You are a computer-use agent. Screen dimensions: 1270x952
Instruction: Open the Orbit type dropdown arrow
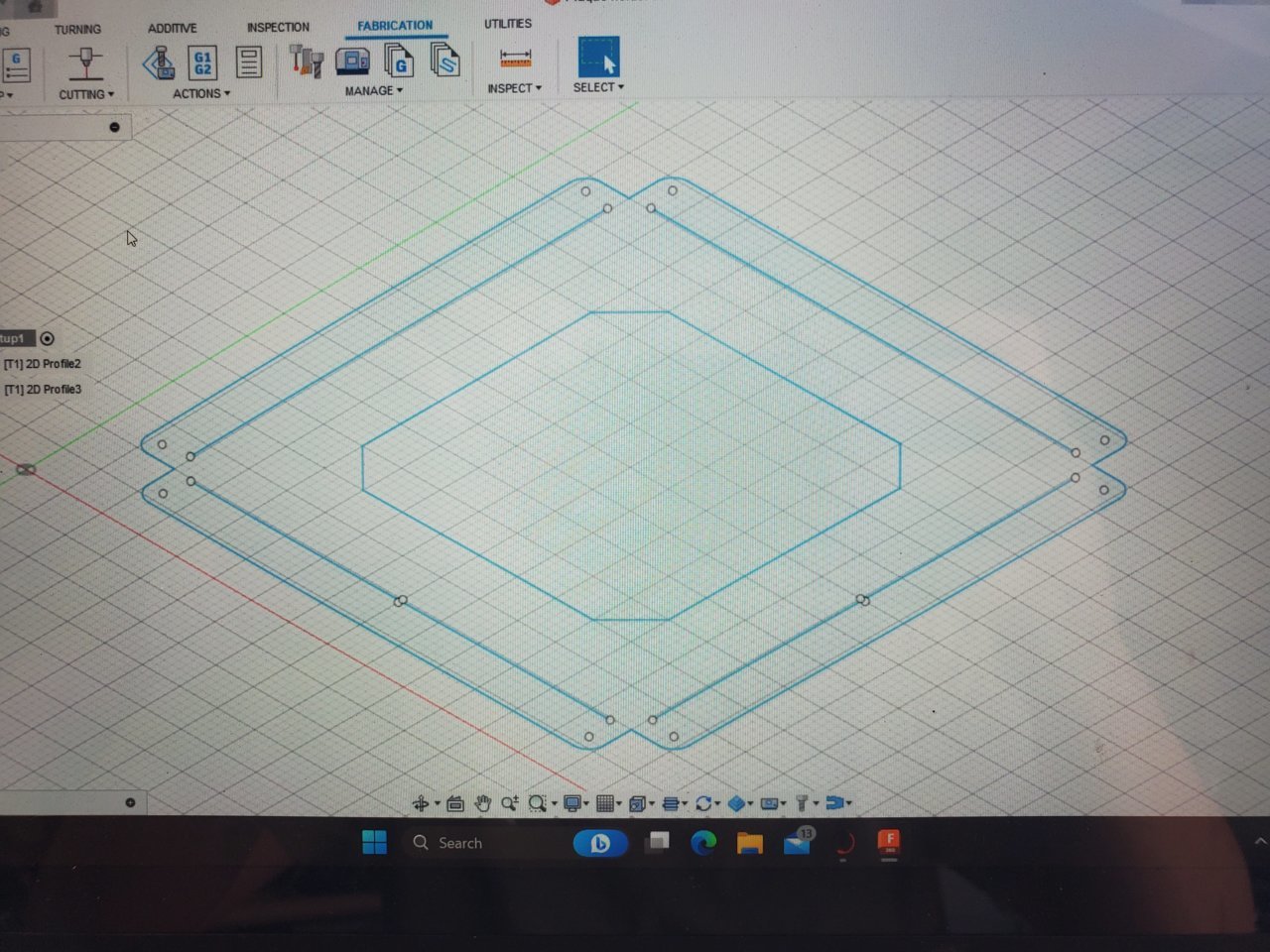pyautogui.click(x=438, y=804)
